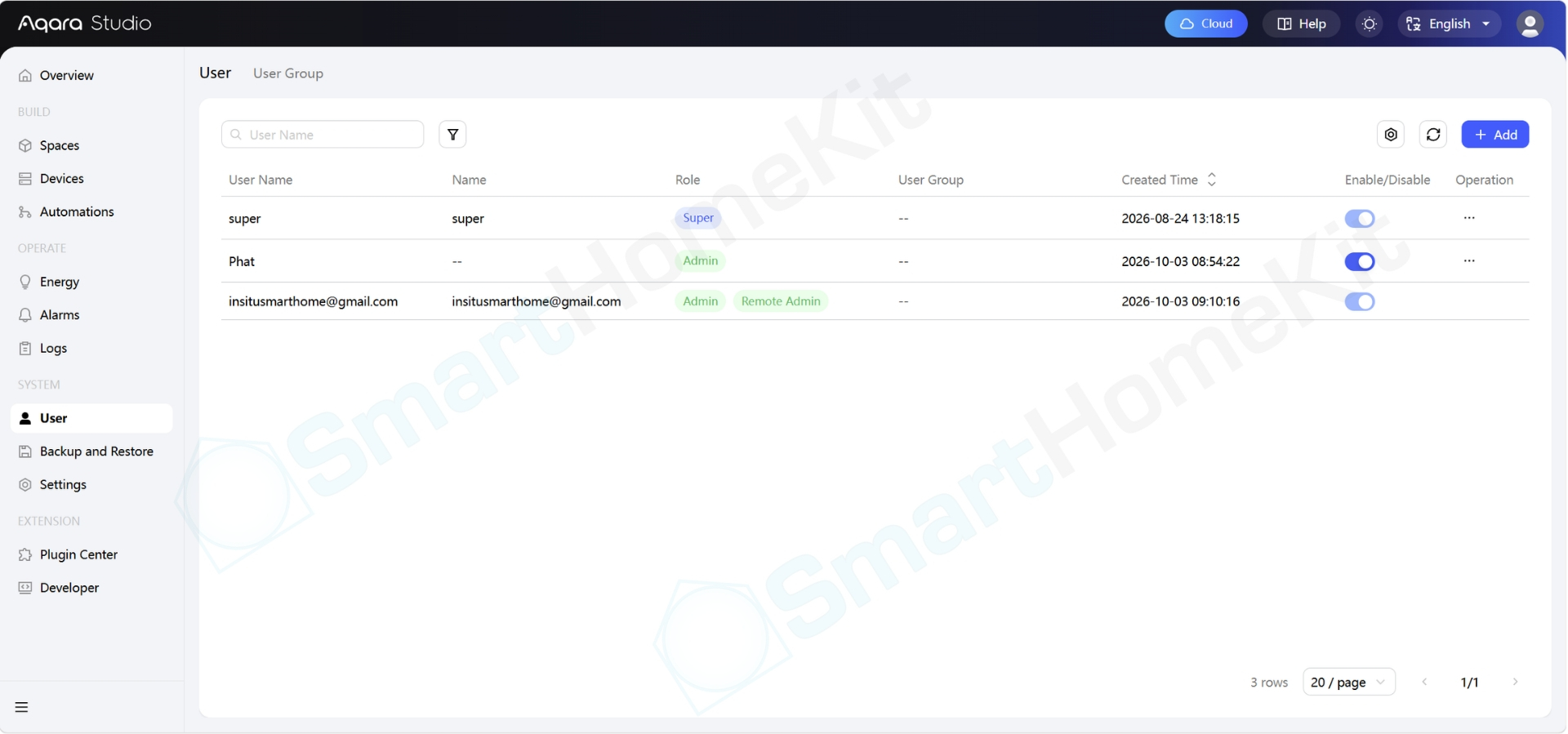Viewport: 1568px width, 734px height.
Task: Open more options for super user
Action: [1469, 218]
